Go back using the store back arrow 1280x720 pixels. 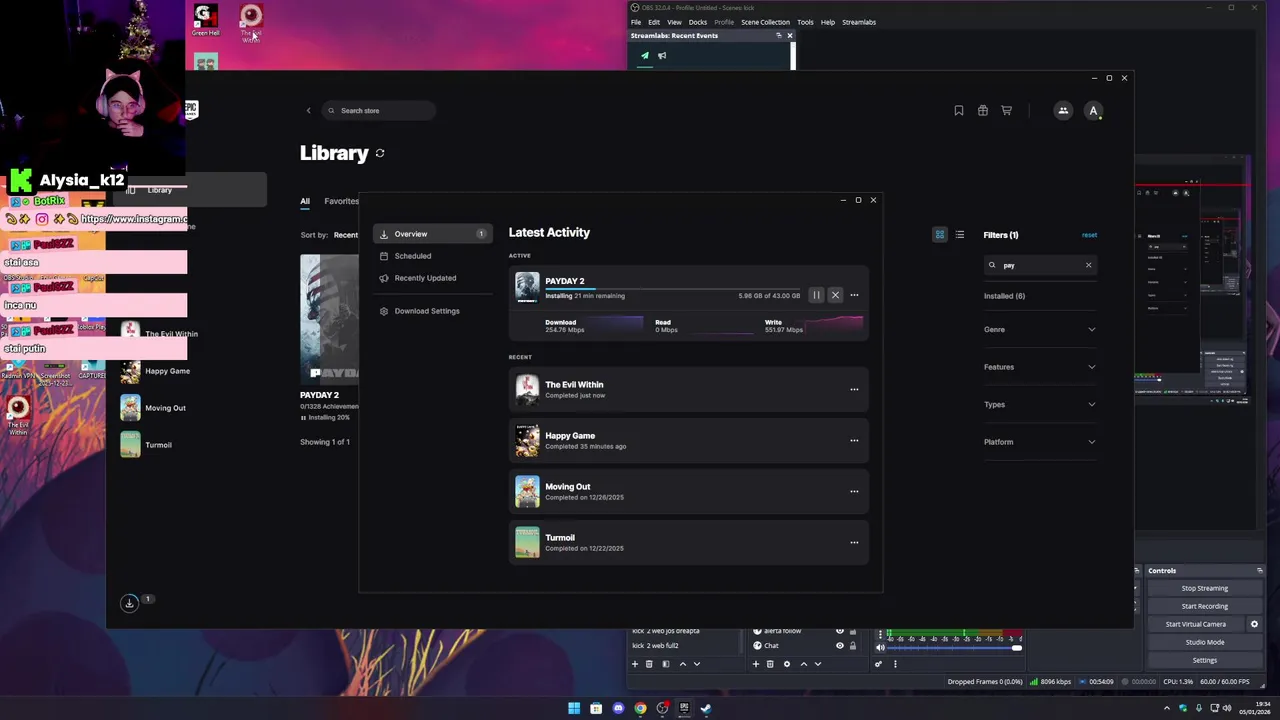[x=308, y=111]
